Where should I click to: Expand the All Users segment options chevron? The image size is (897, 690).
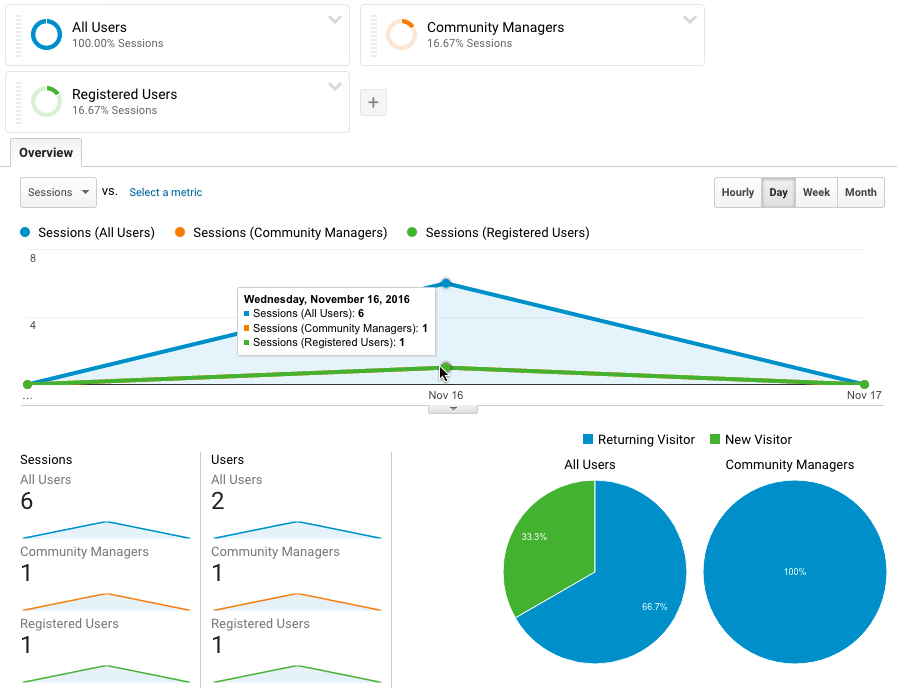(x=335, y=20)
